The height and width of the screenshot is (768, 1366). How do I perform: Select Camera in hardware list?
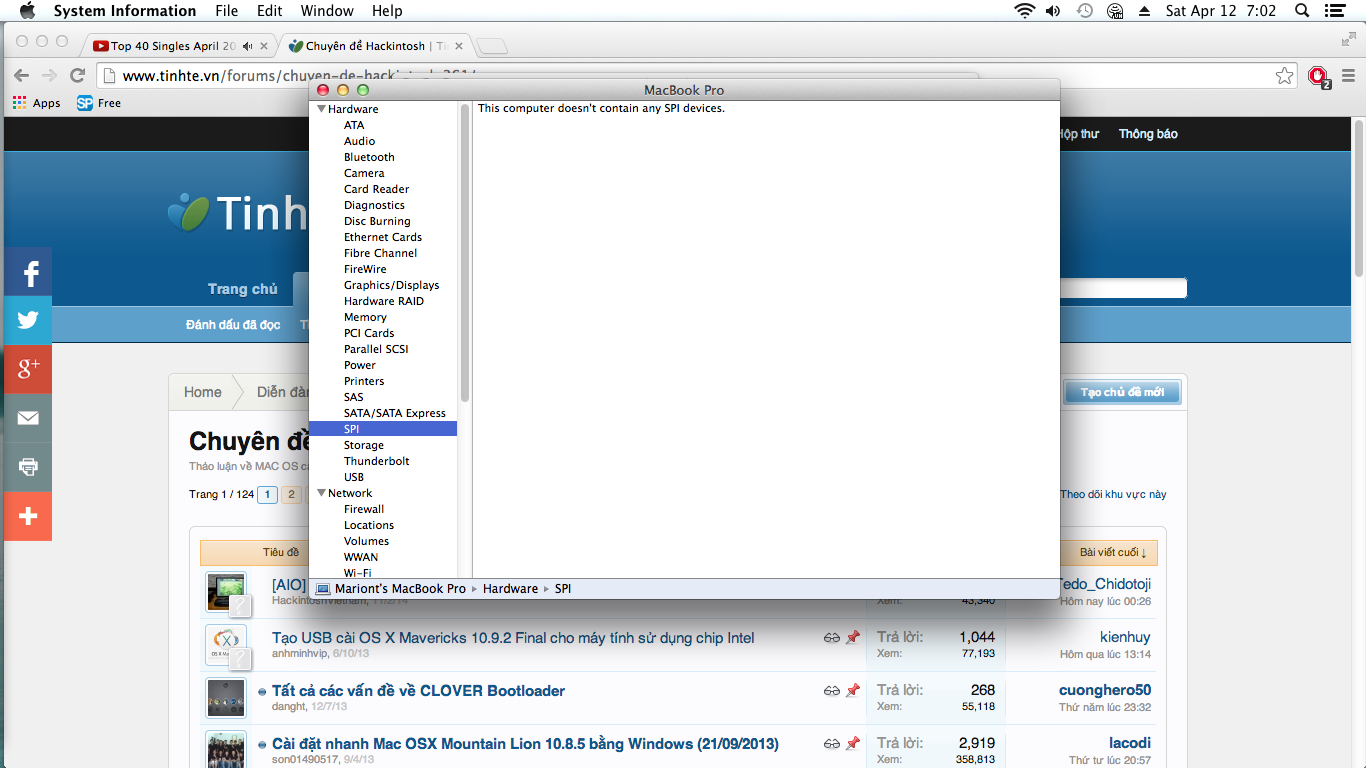[364, 173]
